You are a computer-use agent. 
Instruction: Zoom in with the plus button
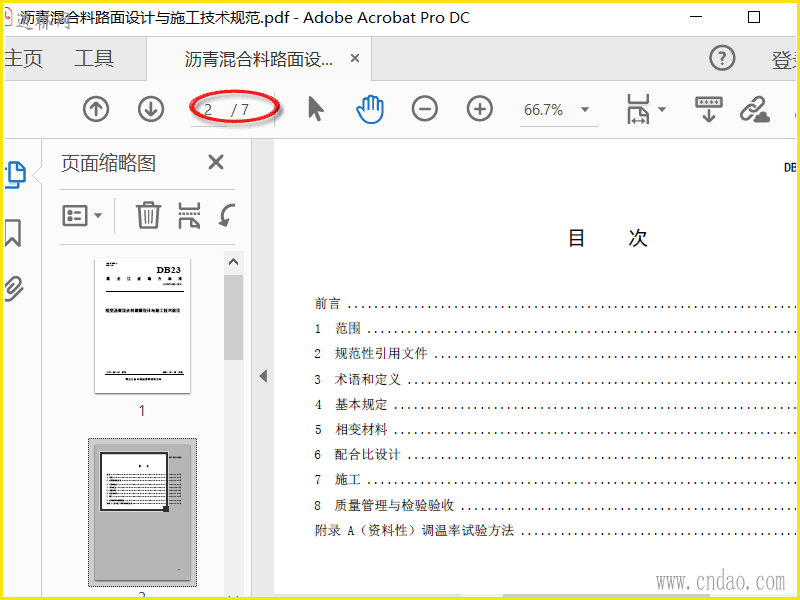480,109
